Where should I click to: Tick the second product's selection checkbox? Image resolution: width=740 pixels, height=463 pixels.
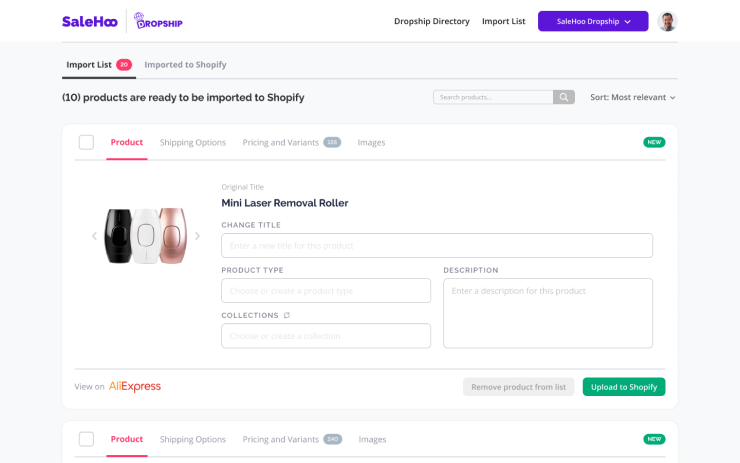click(86, 439)
